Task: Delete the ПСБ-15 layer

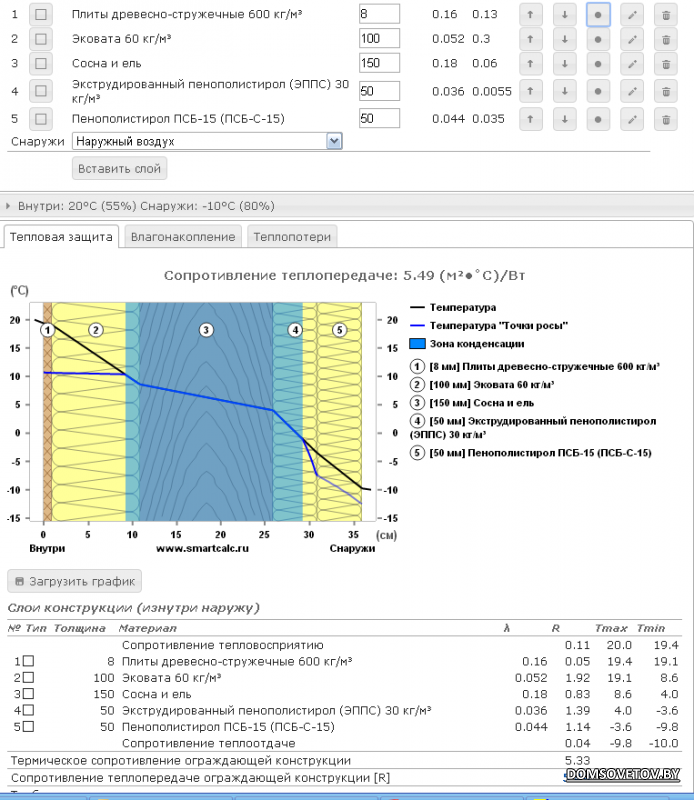Action: 666,119
